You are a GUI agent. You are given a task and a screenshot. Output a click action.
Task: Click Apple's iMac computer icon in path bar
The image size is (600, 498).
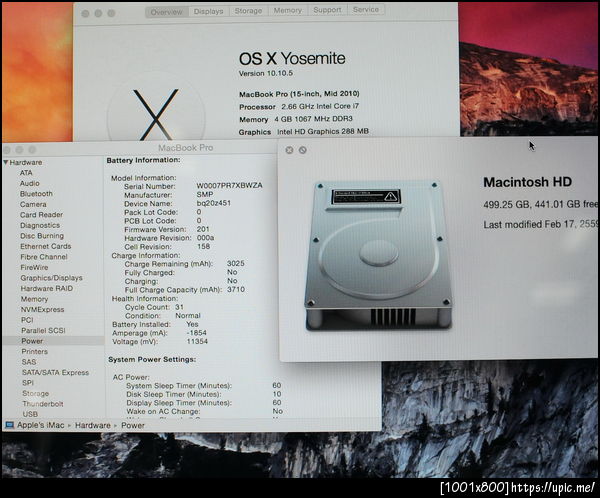pos(10,425)
